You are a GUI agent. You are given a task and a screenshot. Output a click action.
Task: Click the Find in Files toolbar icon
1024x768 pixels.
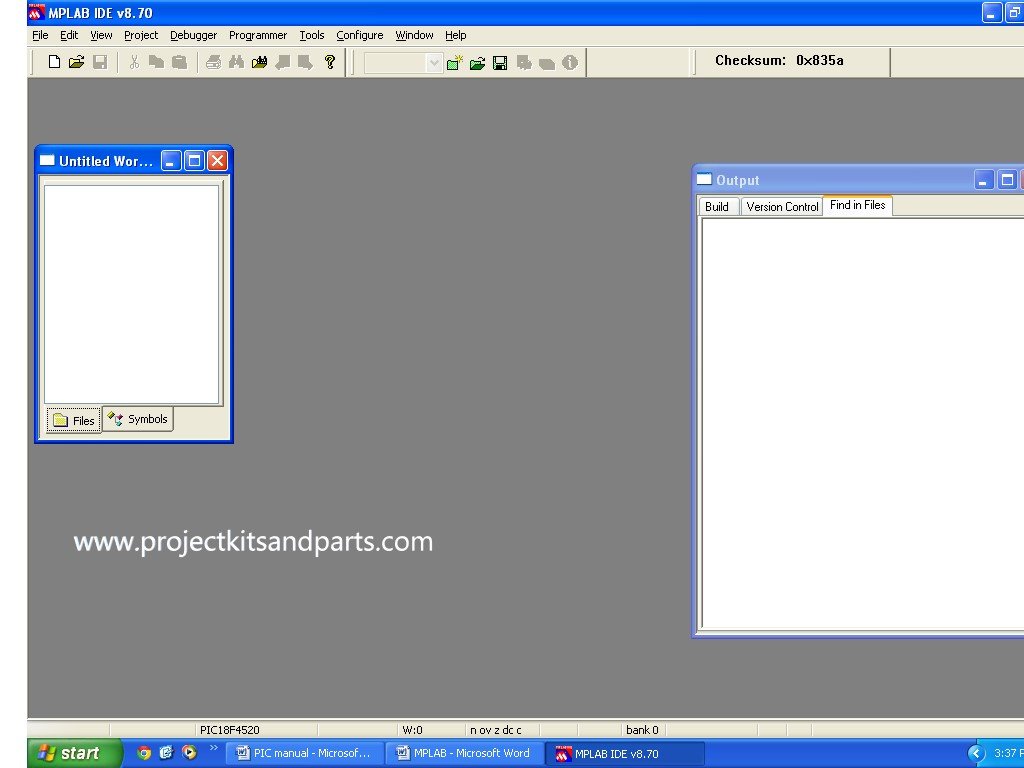point(259,62)
